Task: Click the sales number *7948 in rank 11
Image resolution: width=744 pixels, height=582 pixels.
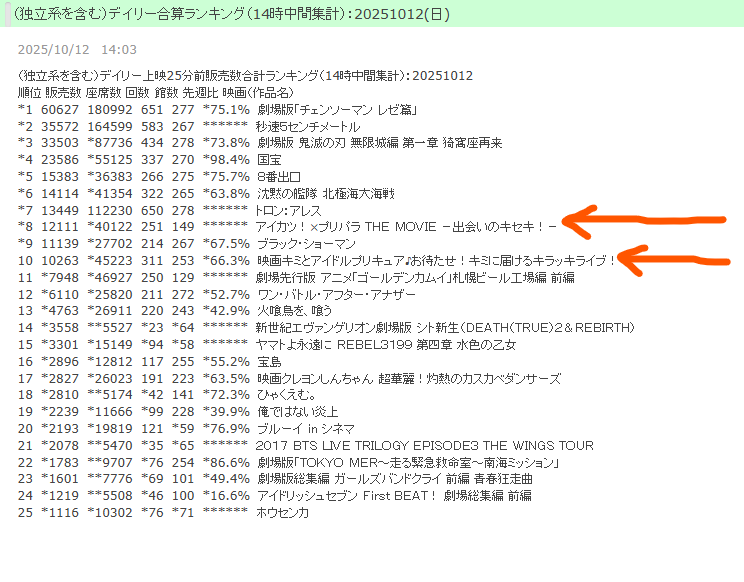Action: pos(60,277)
